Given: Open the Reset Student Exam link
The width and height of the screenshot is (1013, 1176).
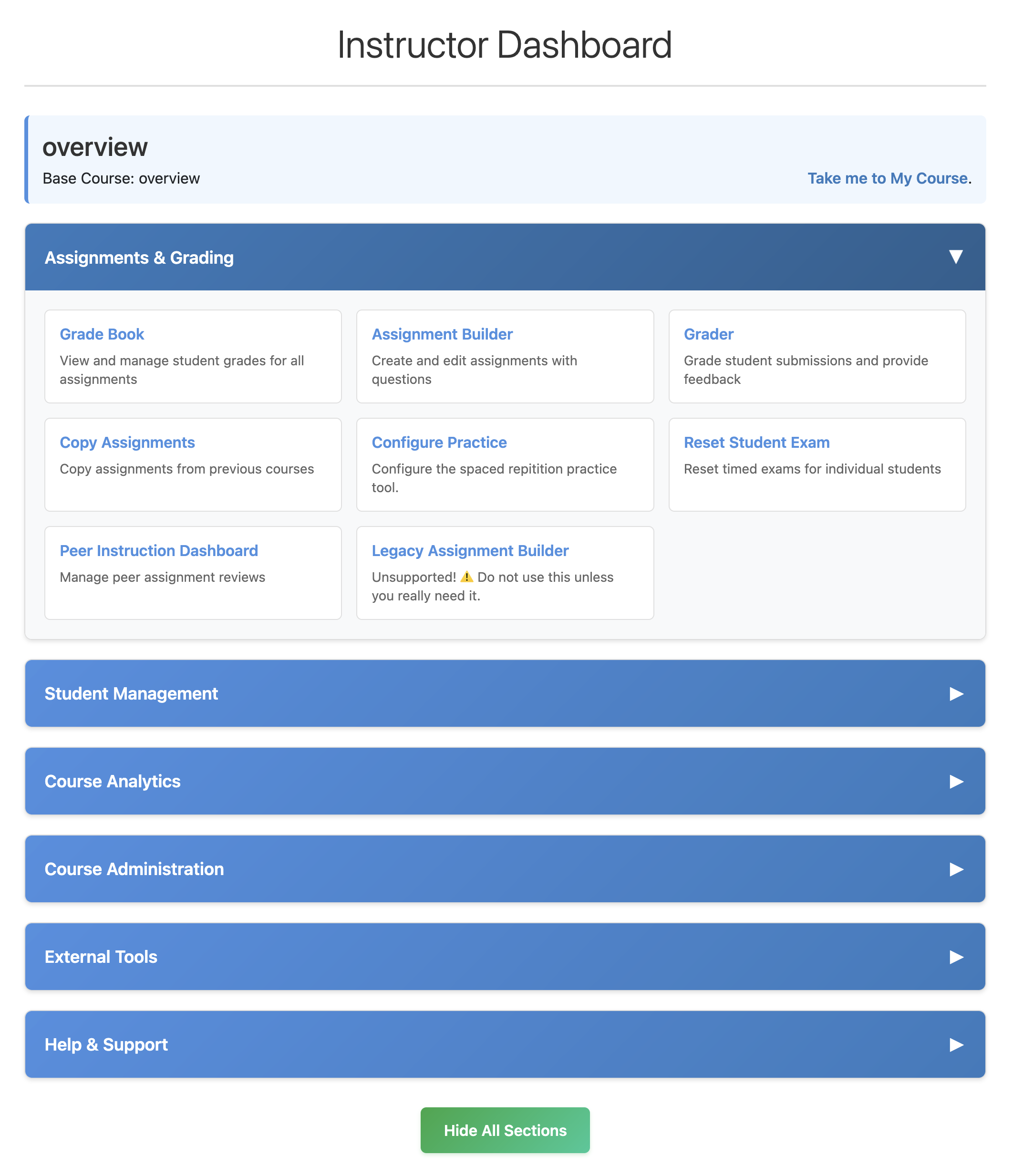Looking at the screenshot, I should click(x=756, y=443).
